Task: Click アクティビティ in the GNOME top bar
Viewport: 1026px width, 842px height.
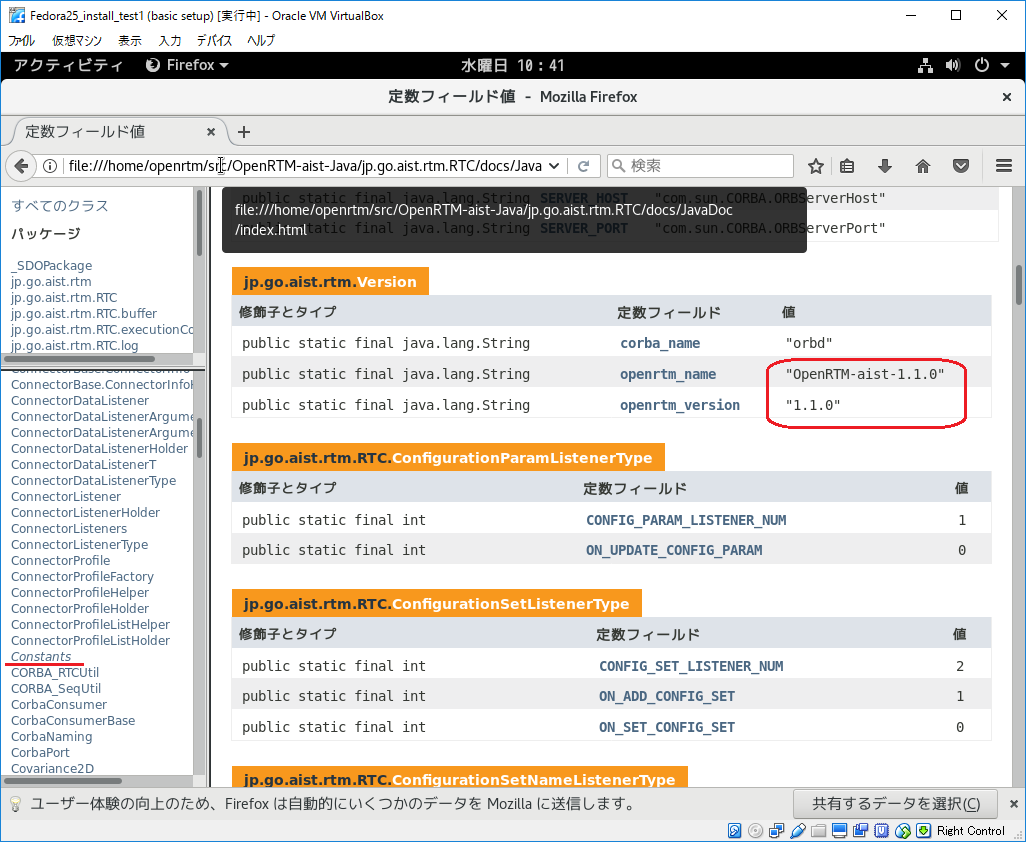Action: pyautogui.click(x=68, y=65)
